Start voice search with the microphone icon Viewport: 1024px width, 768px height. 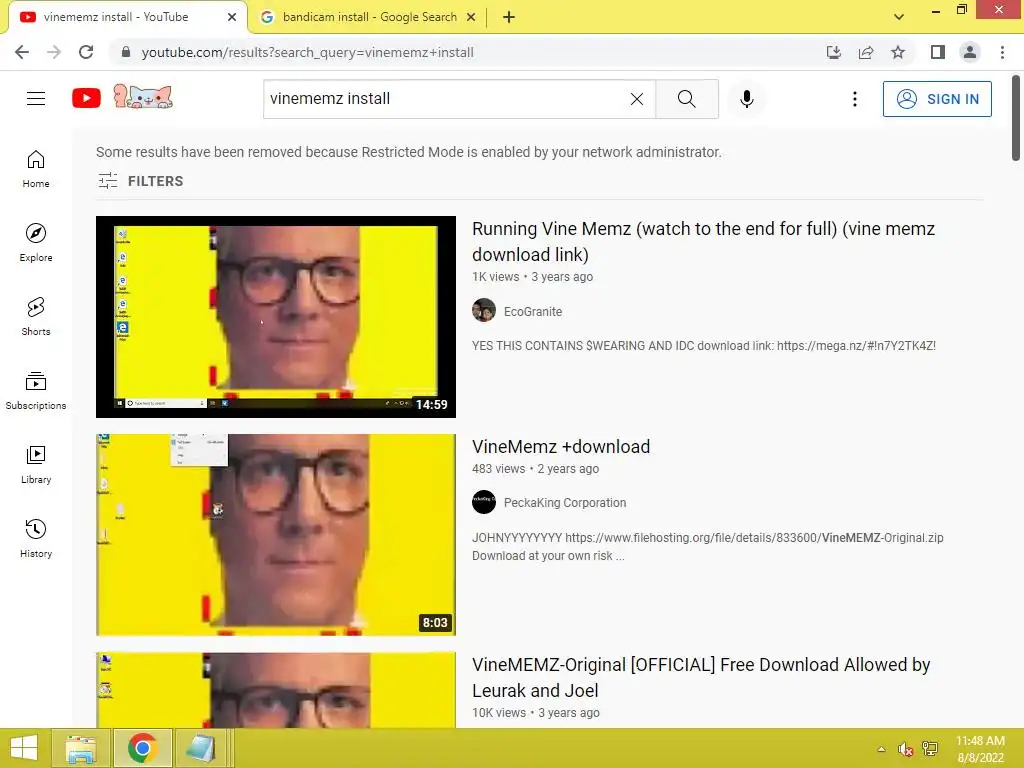pyautogui.click(x=746, y=99)
